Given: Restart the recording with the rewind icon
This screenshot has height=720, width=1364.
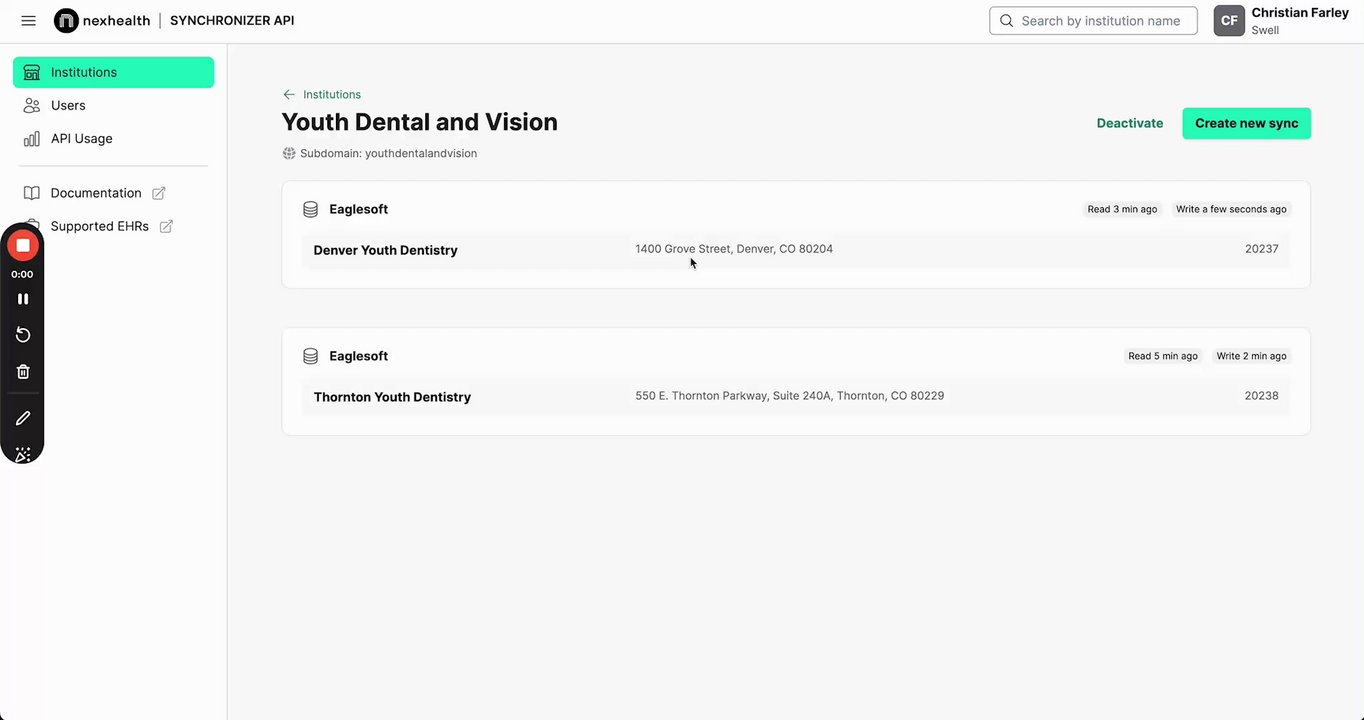Looking at the screenshot, I should pos(23,335).
